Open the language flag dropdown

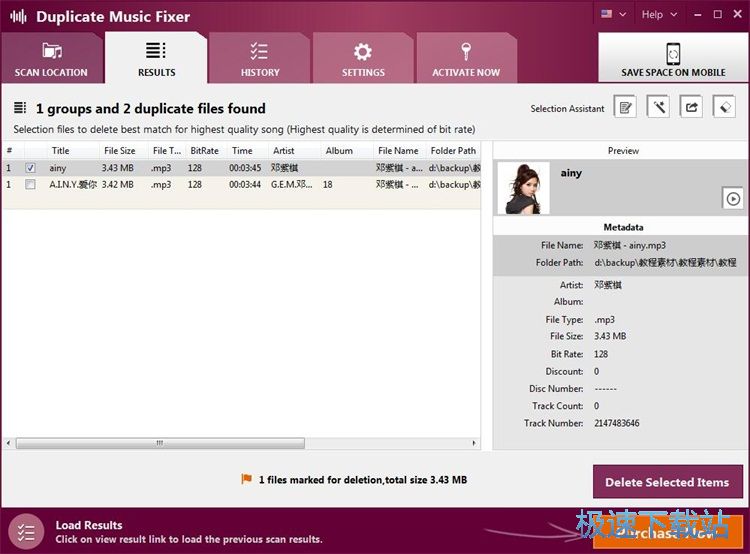tap(613, 15)
